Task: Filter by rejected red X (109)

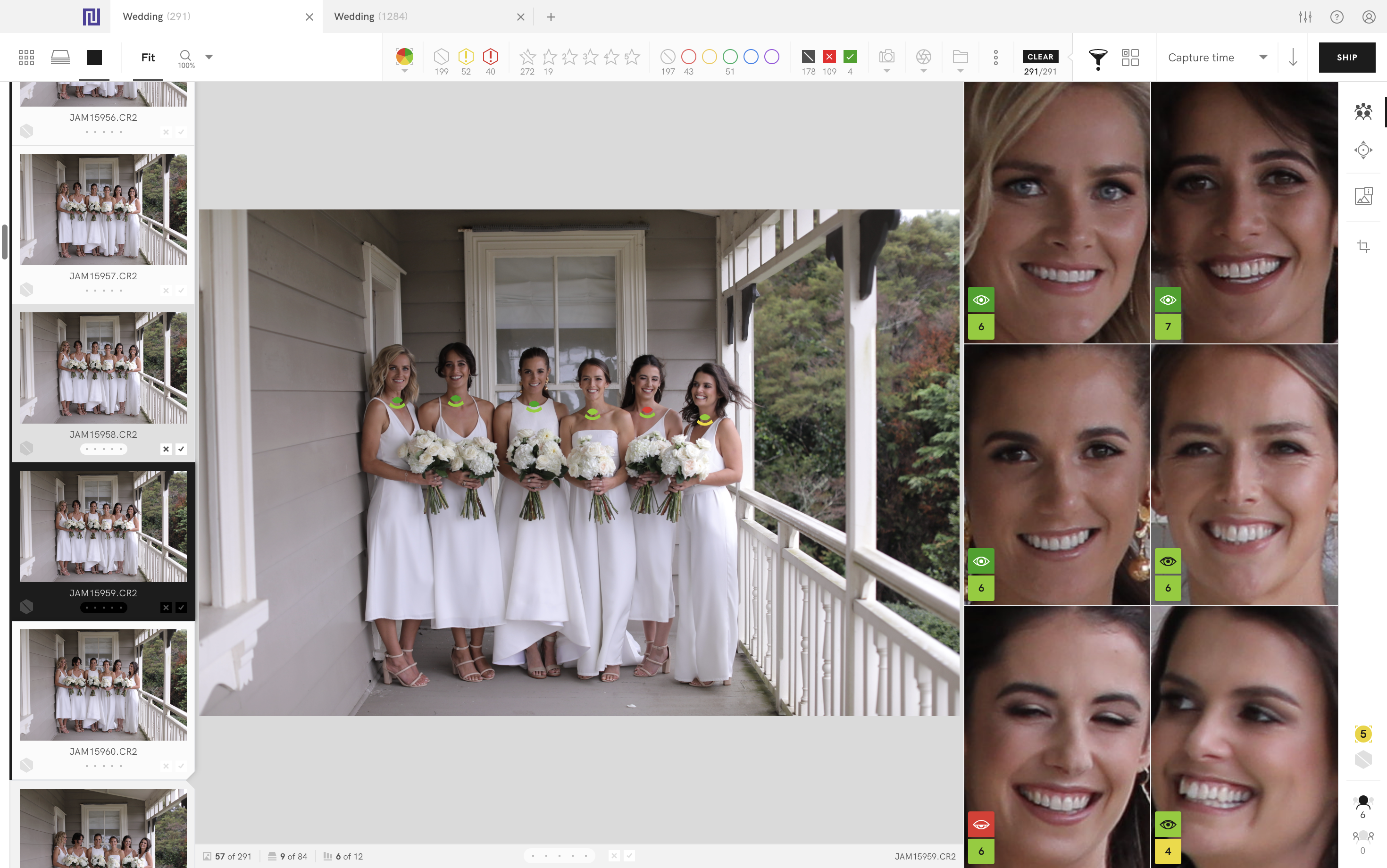Action: pyautogui.click(x=829, y=56)
